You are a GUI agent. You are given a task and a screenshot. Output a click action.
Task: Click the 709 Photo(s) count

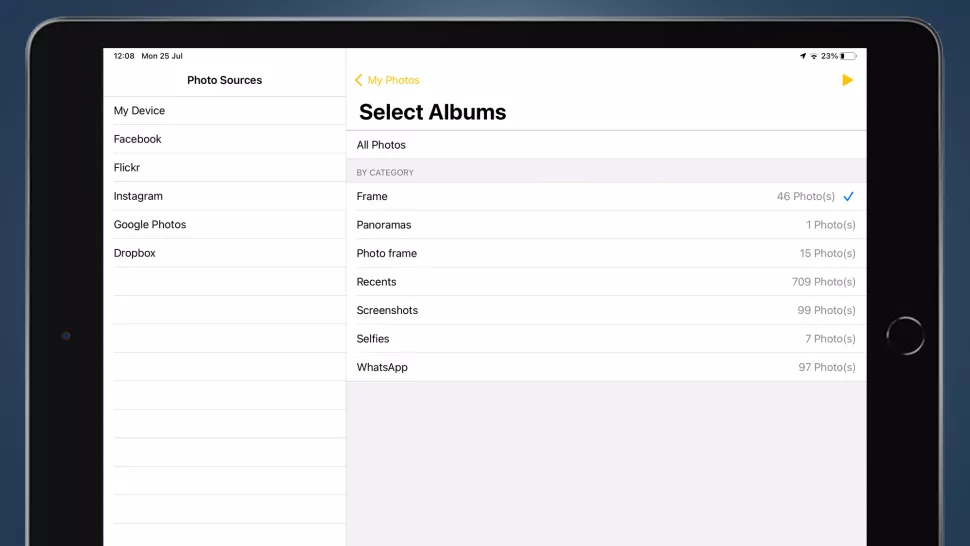pos(823,281)
